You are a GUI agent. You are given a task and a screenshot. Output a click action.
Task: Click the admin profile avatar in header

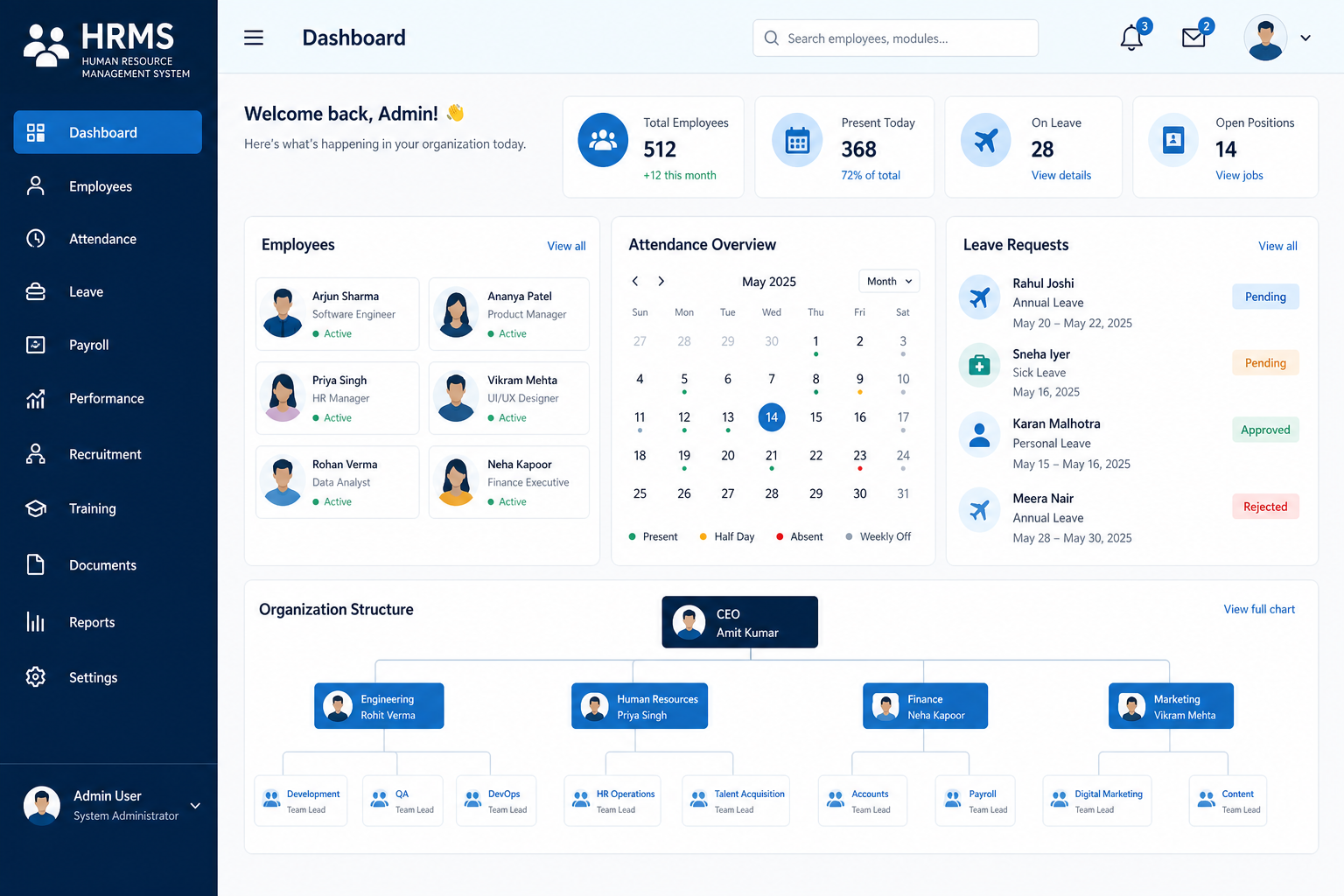1265,38
